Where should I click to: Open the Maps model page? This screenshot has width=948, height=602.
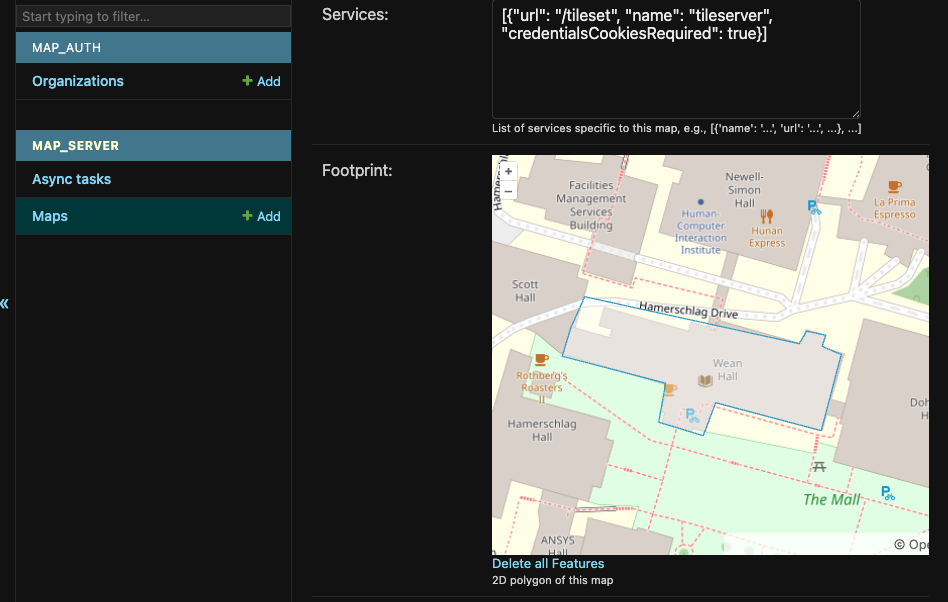[50, 216]
